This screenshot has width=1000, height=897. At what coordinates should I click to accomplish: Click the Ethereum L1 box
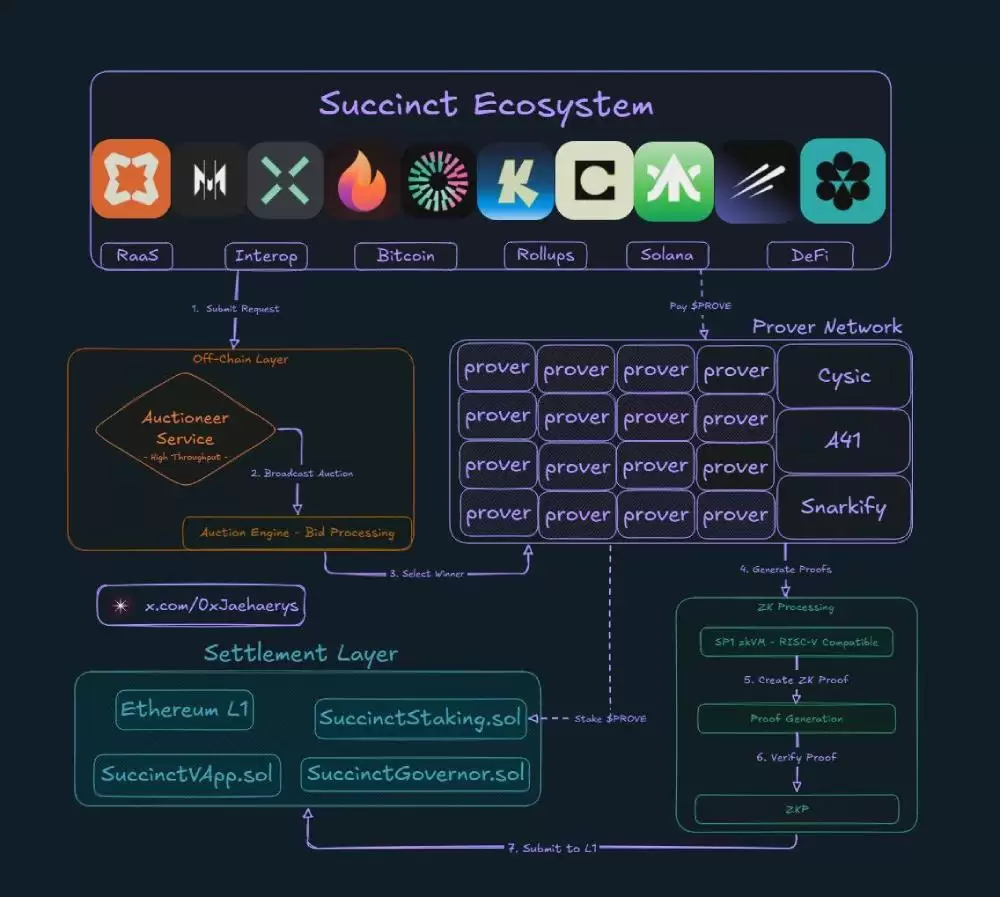[x=185, y=710]
